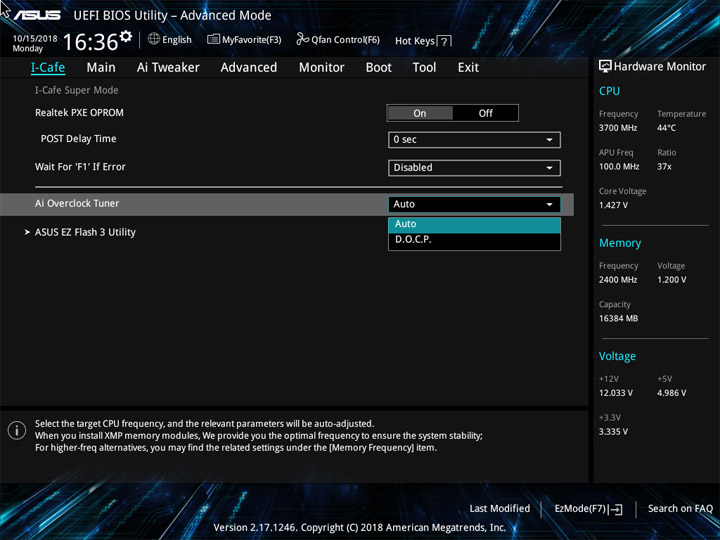The width and height of the screenshot is (720, 540).
Task: Set Realtek PXE OPROM to Off
Action: point(485,113)
